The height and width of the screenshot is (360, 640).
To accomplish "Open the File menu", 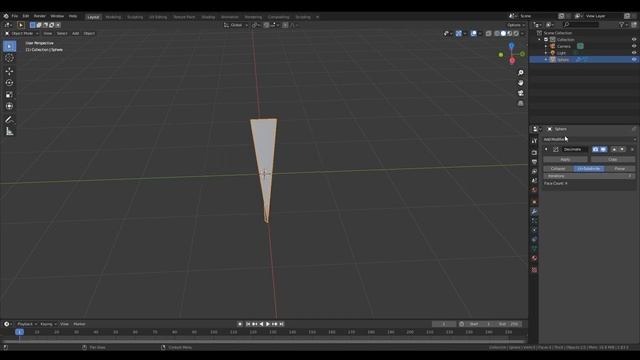I will pyautogui.click(x=15, y=16).
